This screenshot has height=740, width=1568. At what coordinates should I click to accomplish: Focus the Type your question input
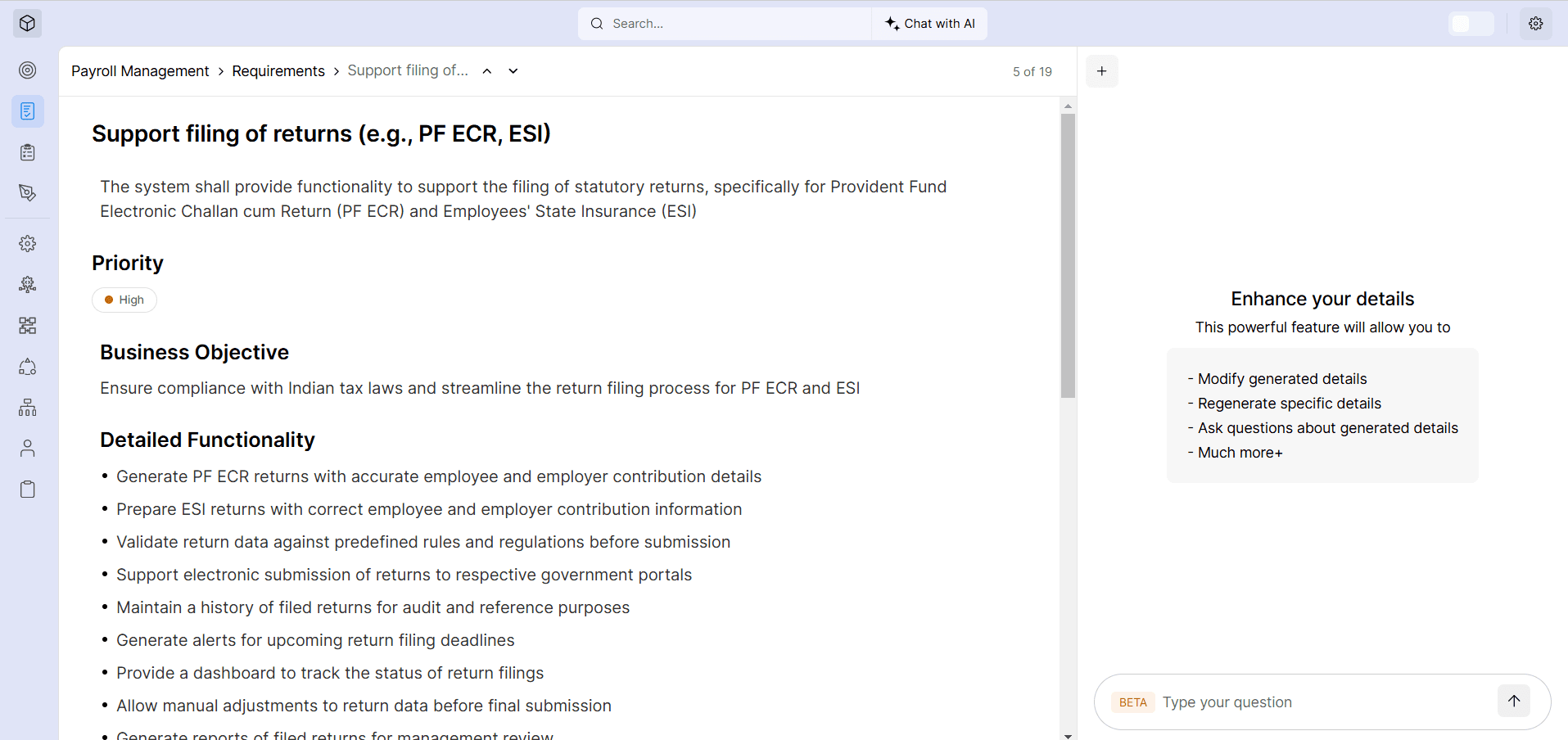tap(1322, 702)
